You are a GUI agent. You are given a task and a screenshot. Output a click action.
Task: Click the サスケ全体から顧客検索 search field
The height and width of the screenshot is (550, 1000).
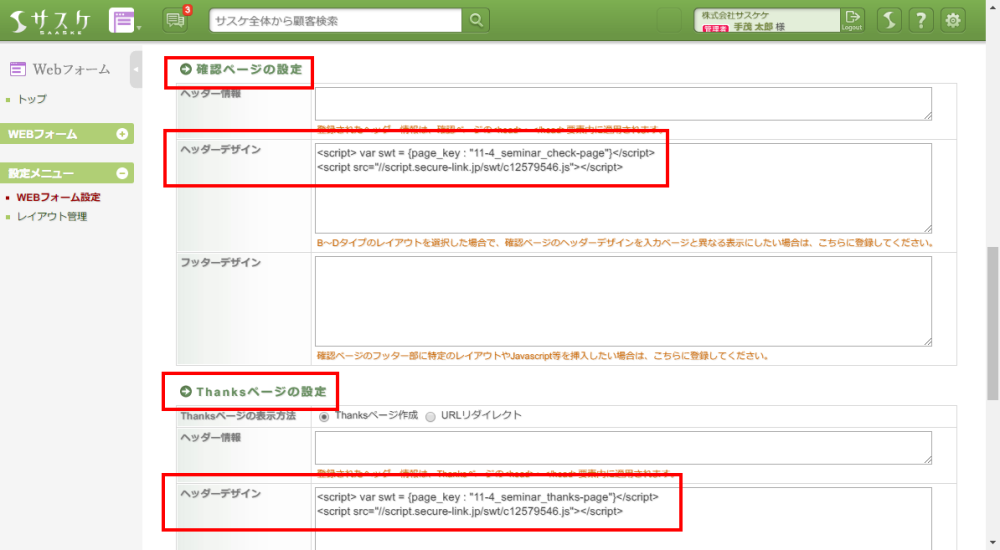(336, 20)
